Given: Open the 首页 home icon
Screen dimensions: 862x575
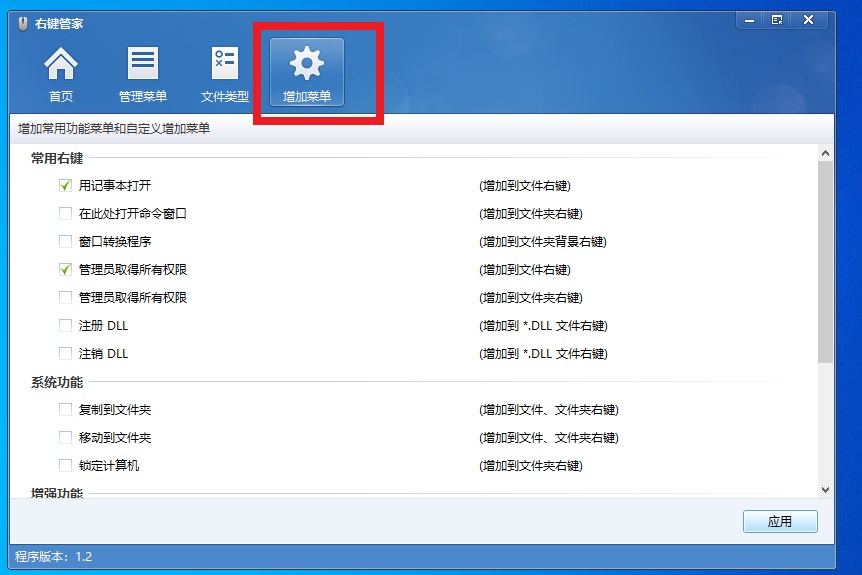Looking at the screenshot, I should (x=61, y=66).
